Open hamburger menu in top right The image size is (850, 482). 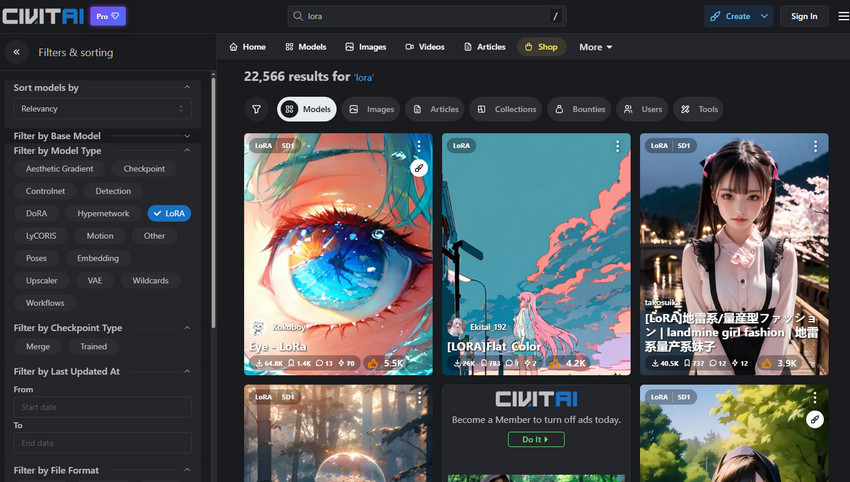(842, 16)
